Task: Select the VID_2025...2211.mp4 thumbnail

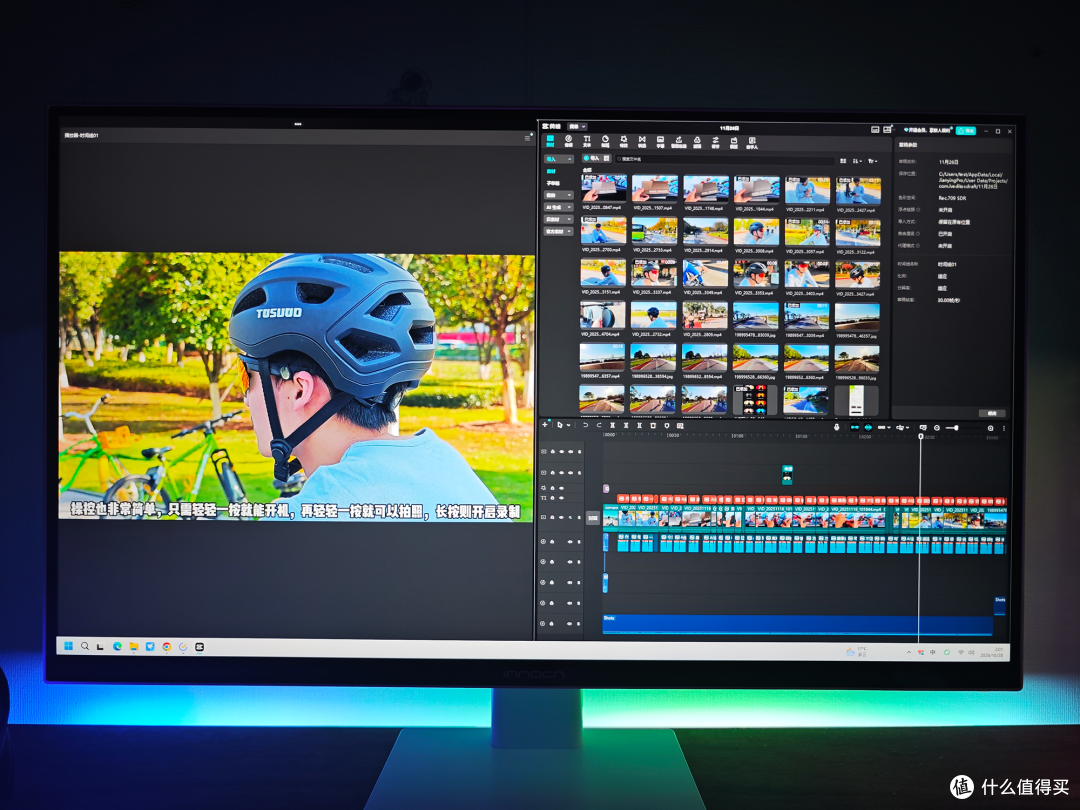Action: pos(807,189)
